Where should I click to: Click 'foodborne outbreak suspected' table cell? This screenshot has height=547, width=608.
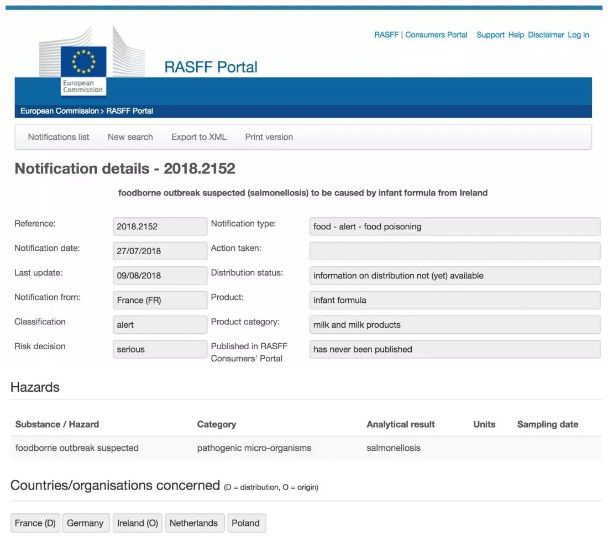click(77, 448)
